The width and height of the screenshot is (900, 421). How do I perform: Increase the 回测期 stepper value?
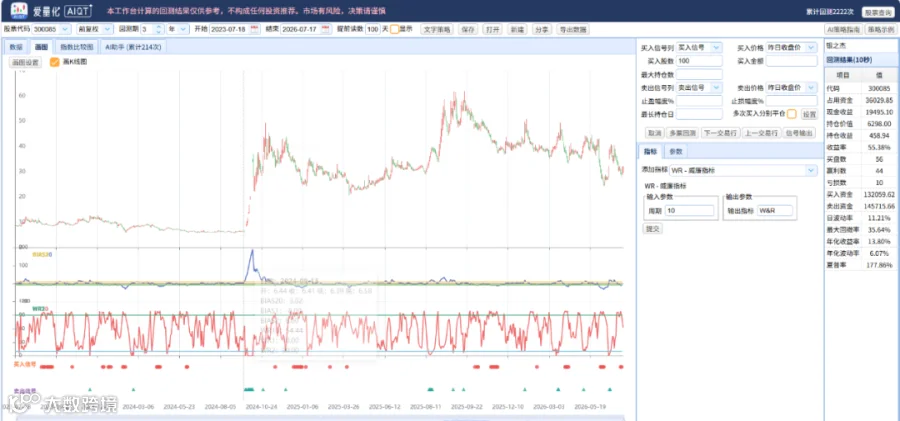coord(160,26)
